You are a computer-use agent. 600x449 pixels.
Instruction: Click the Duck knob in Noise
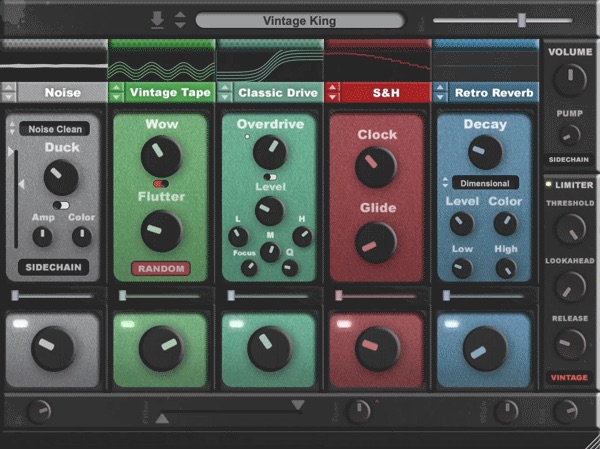tap(61, 177)
